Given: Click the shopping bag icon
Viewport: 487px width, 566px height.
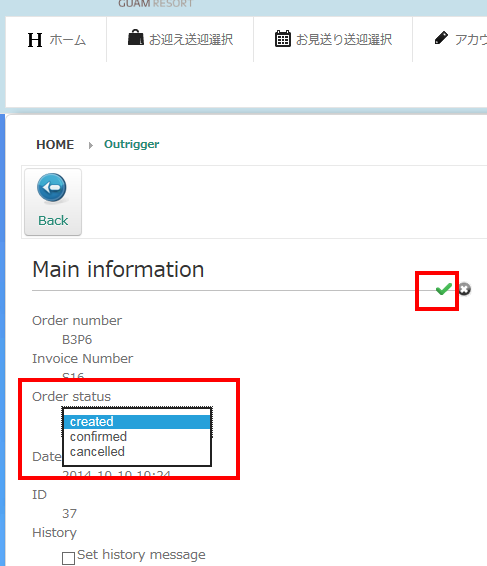Looking at the screenshot, I should 136,38.
